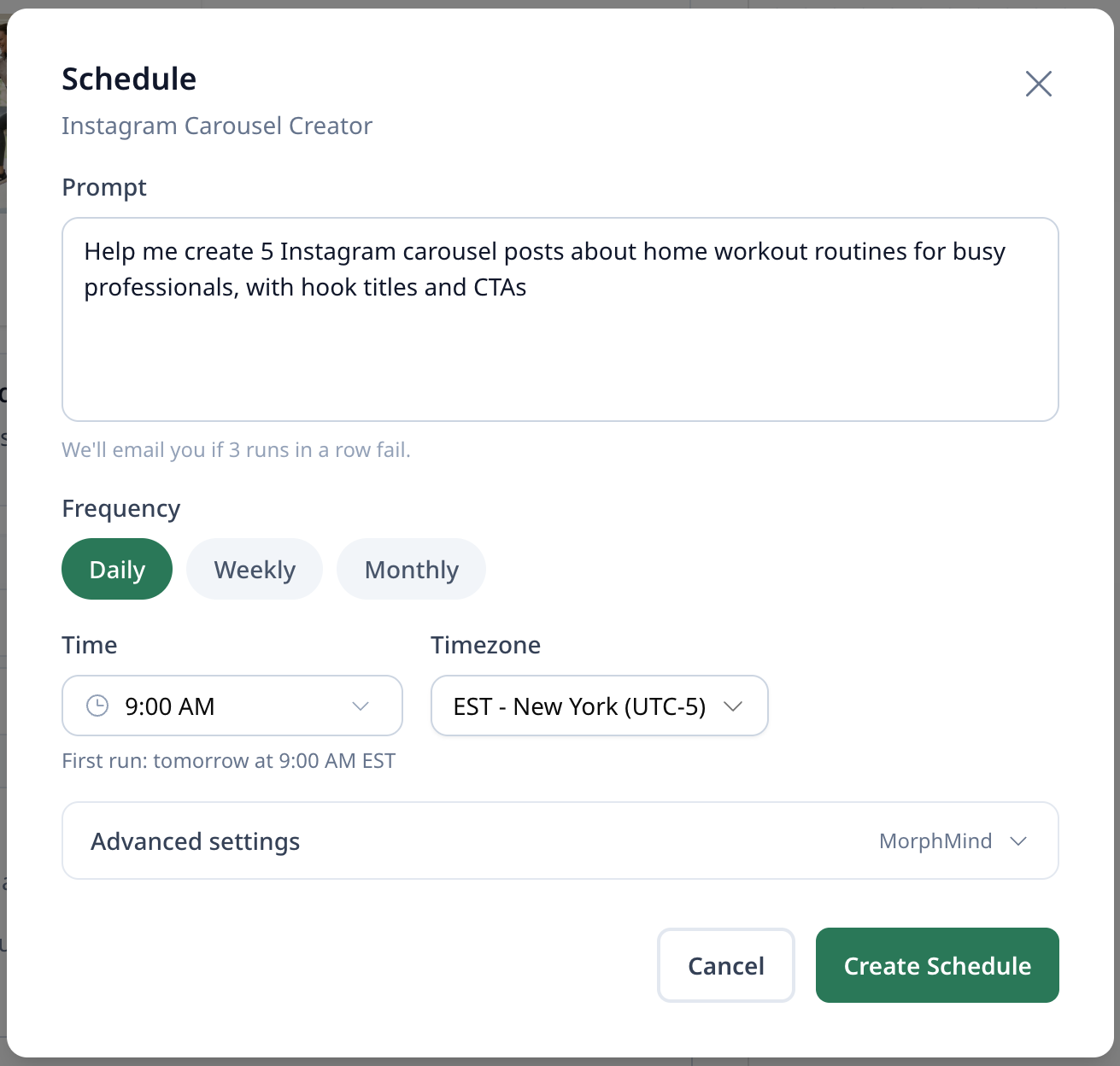Click the MorphMind model label
1120x1066 pixels.
tap(935, 841)
